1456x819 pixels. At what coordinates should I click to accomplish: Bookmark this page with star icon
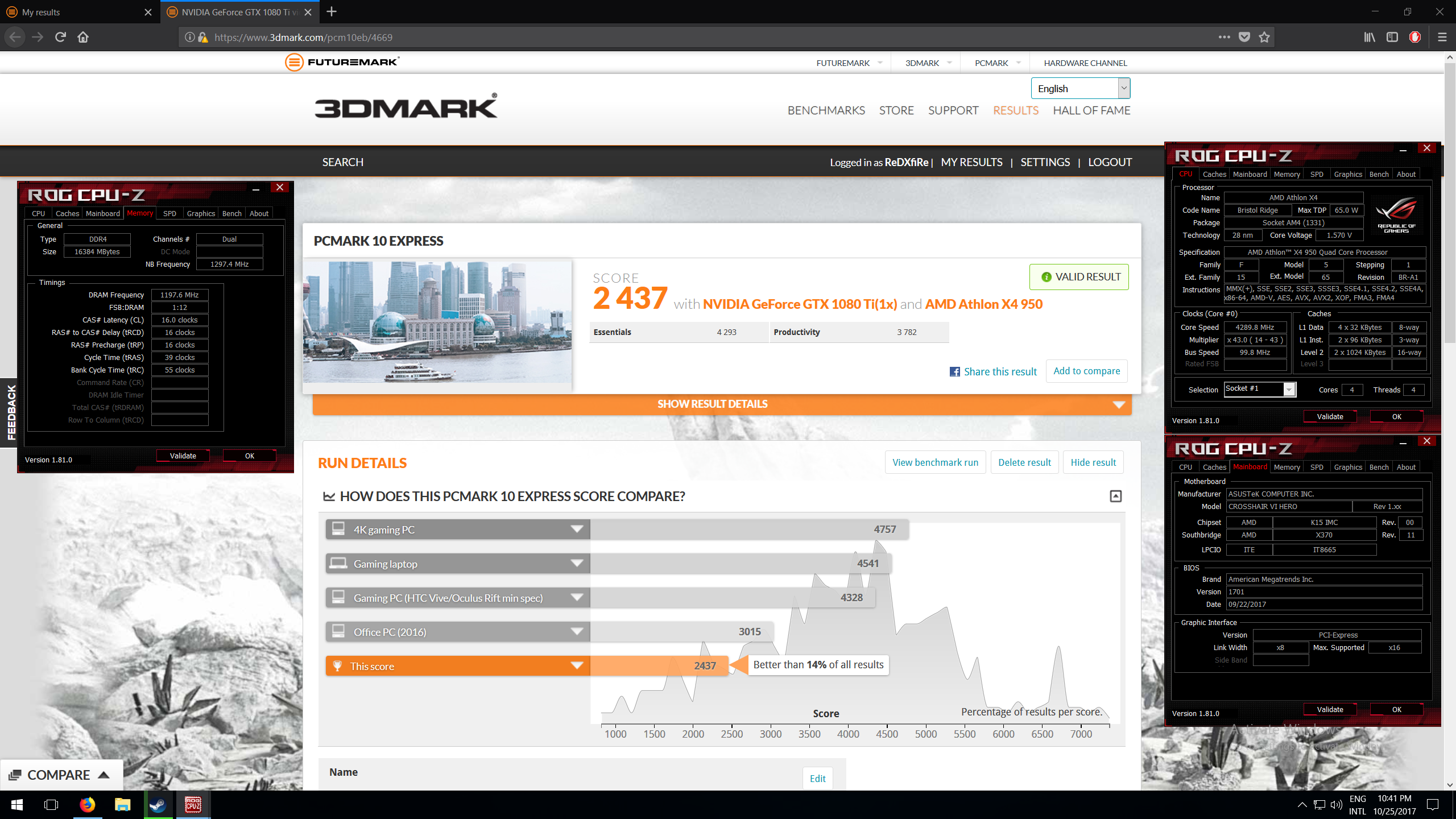(x=1264, y=37)
